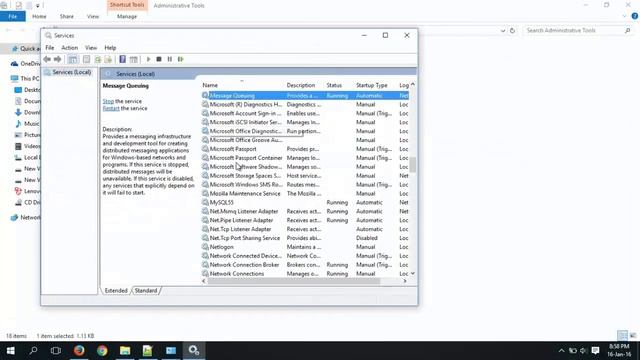Click the Start Service play icon

click(x=148, y=59)
